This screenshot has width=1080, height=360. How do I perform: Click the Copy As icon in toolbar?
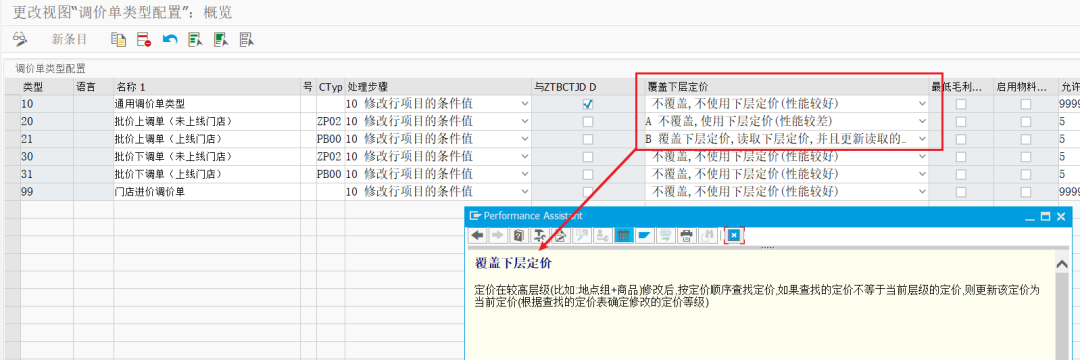[118, 39]
